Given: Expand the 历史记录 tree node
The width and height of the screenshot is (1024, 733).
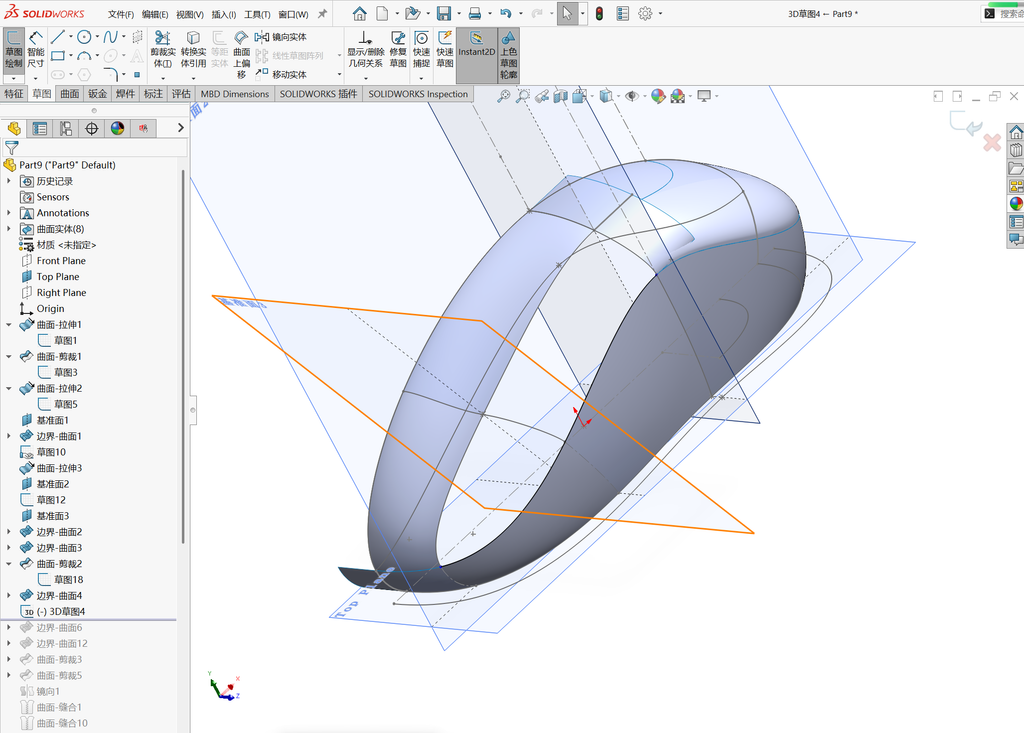Looking at the screenshot, I should [8, 181].
